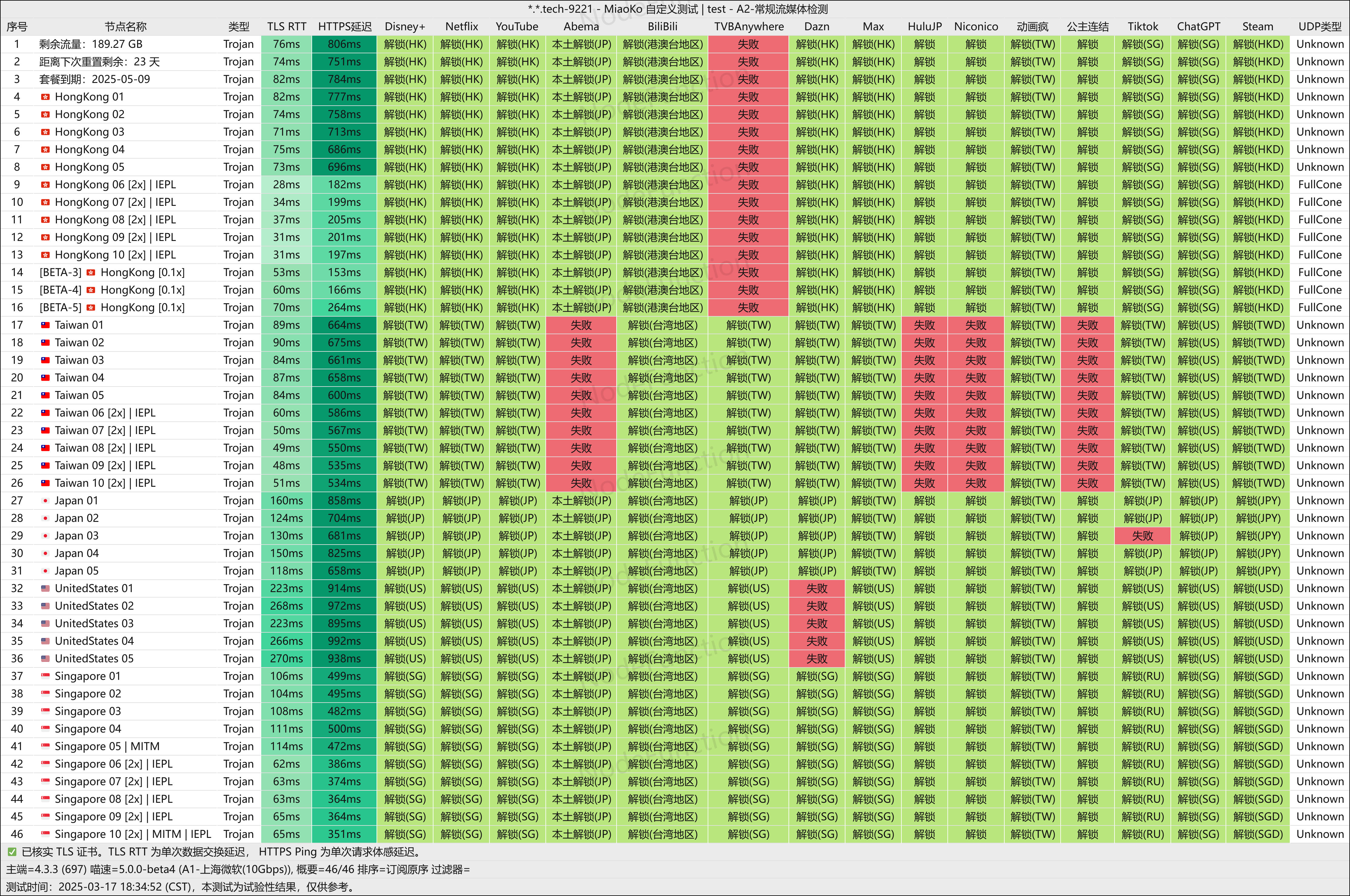
Task: Click the flag icon of Taiwan 06 [2x] | IEPL
Action: click(45, 413)
